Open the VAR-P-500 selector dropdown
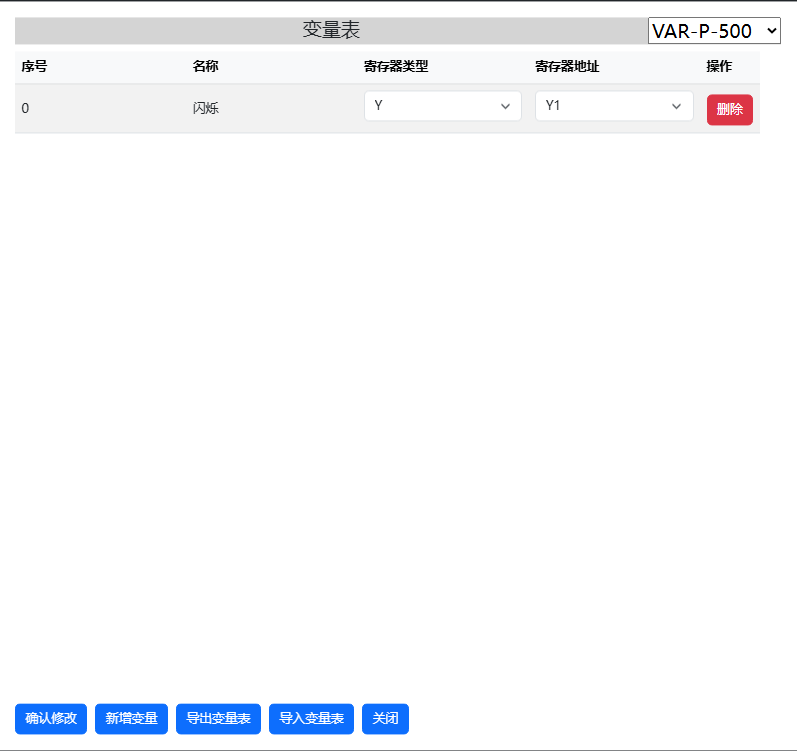This screenshot has width=797, height=751. pos(713,31)
